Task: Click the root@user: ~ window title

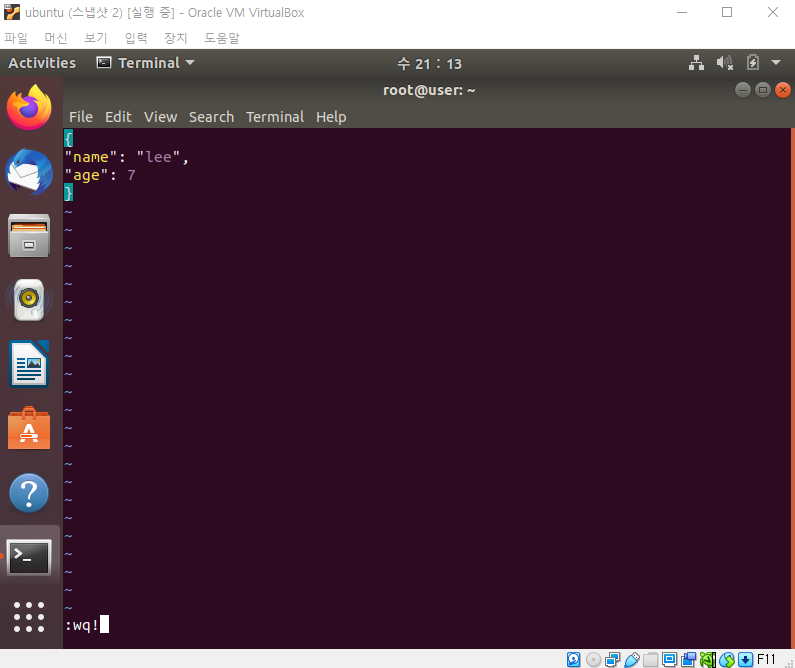Action: click(x=429, y=90)
